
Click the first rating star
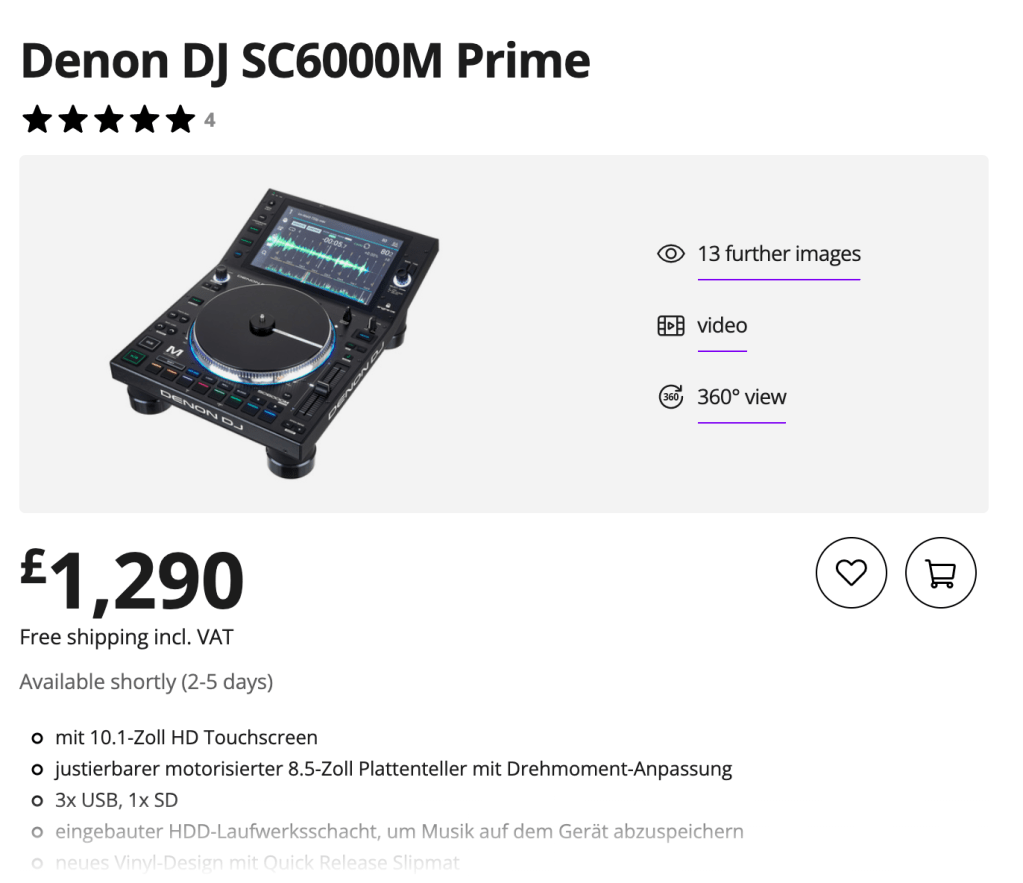point(37,120)
